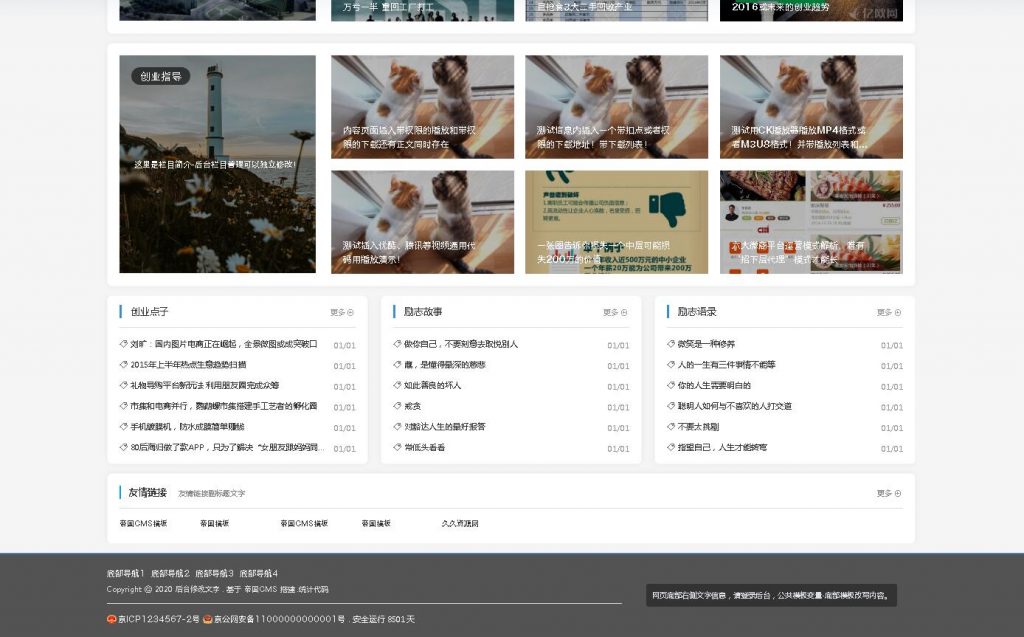Click tag icon beside 你的人生需要明白的

[671, 385]
